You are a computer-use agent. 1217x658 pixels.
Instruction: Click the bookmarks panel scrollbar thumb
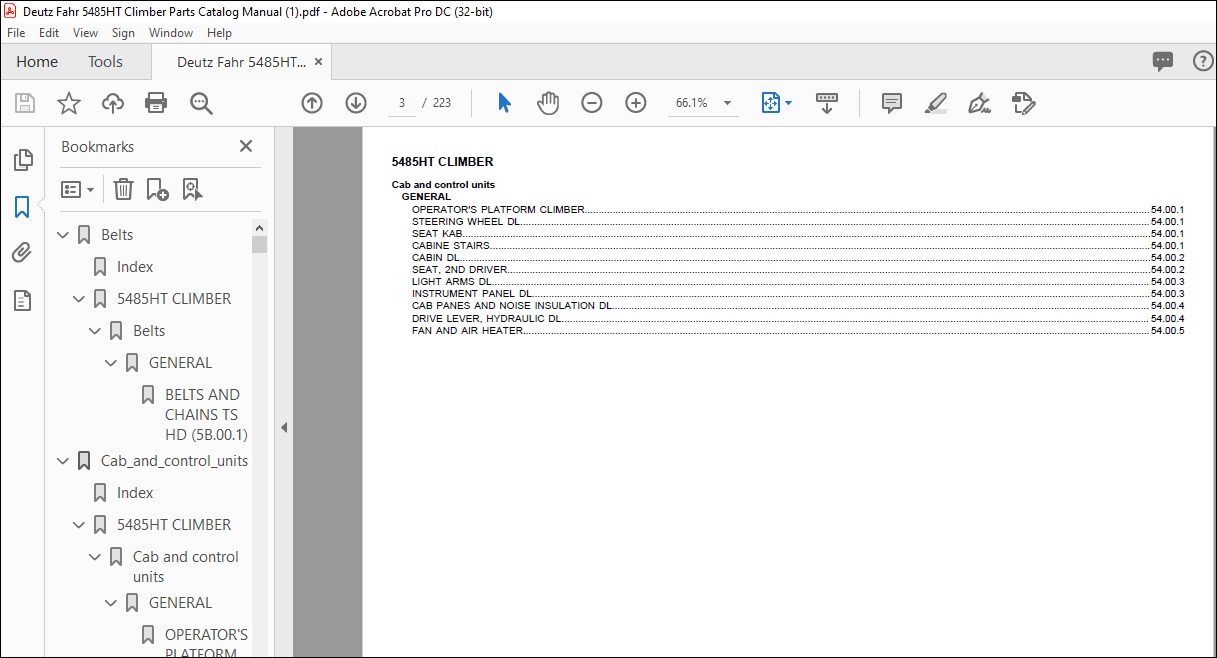(260, 245)
